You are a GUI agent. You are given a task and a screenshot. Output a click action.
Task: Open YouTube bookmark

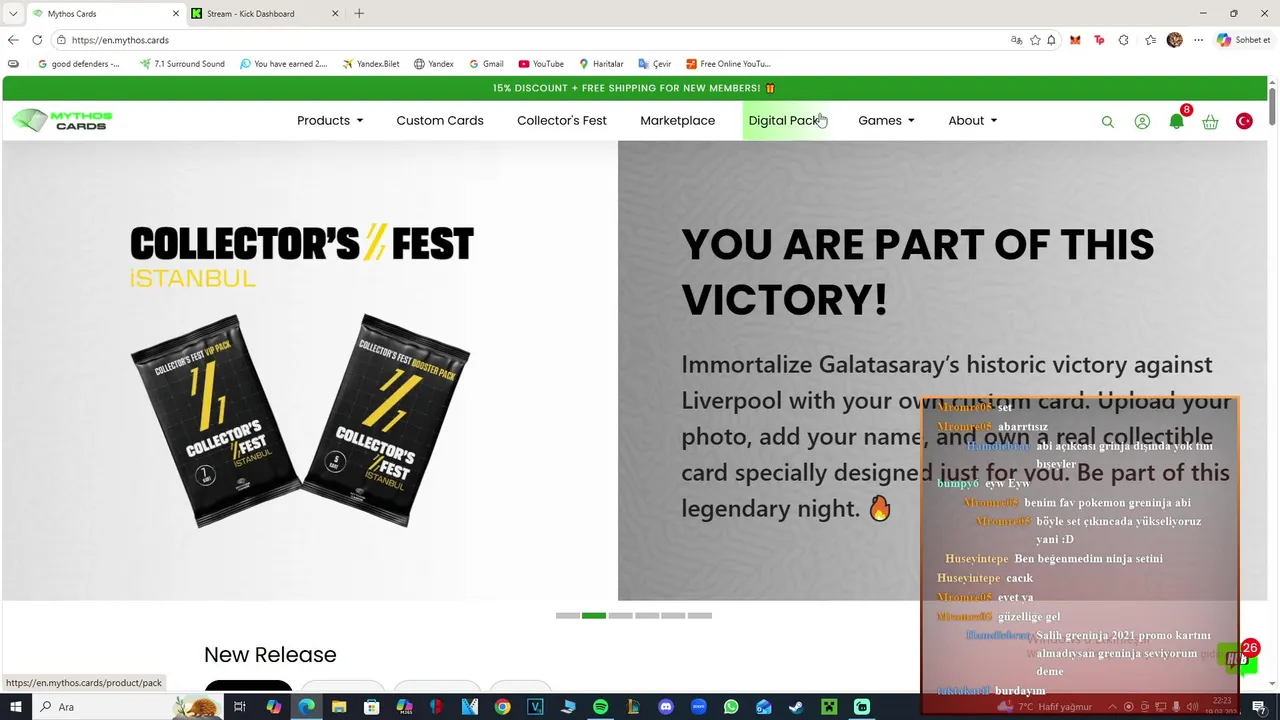(541, 64)
